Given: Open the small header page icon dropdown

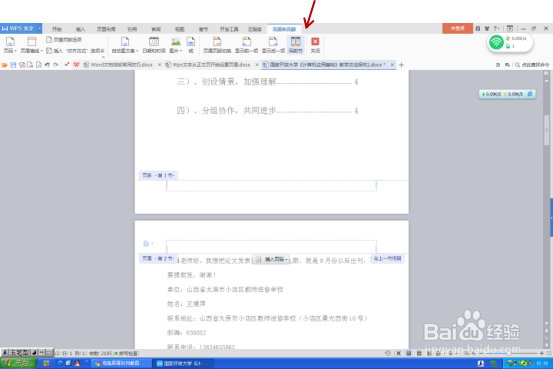Looking at the screenshot, I should click(148, 243).
